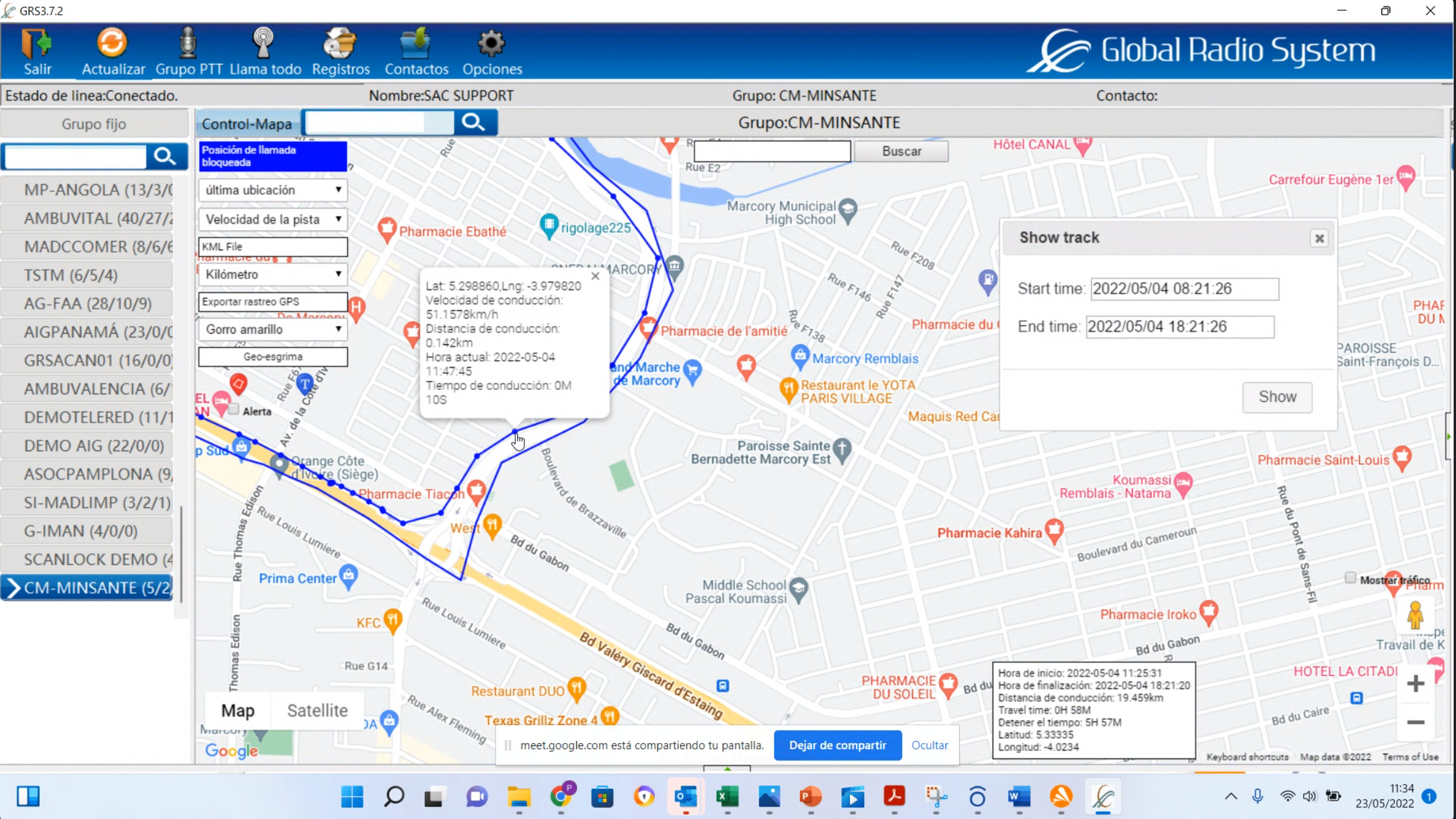
Task: Select the Grupo fijo tab
Action: 94,124
